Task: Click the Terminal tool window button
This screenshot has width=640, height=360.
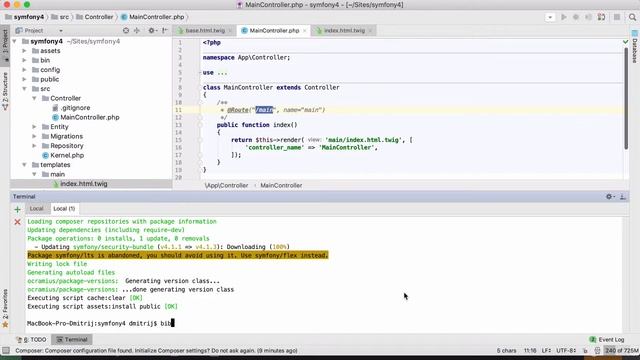Action: coord(72,340)
